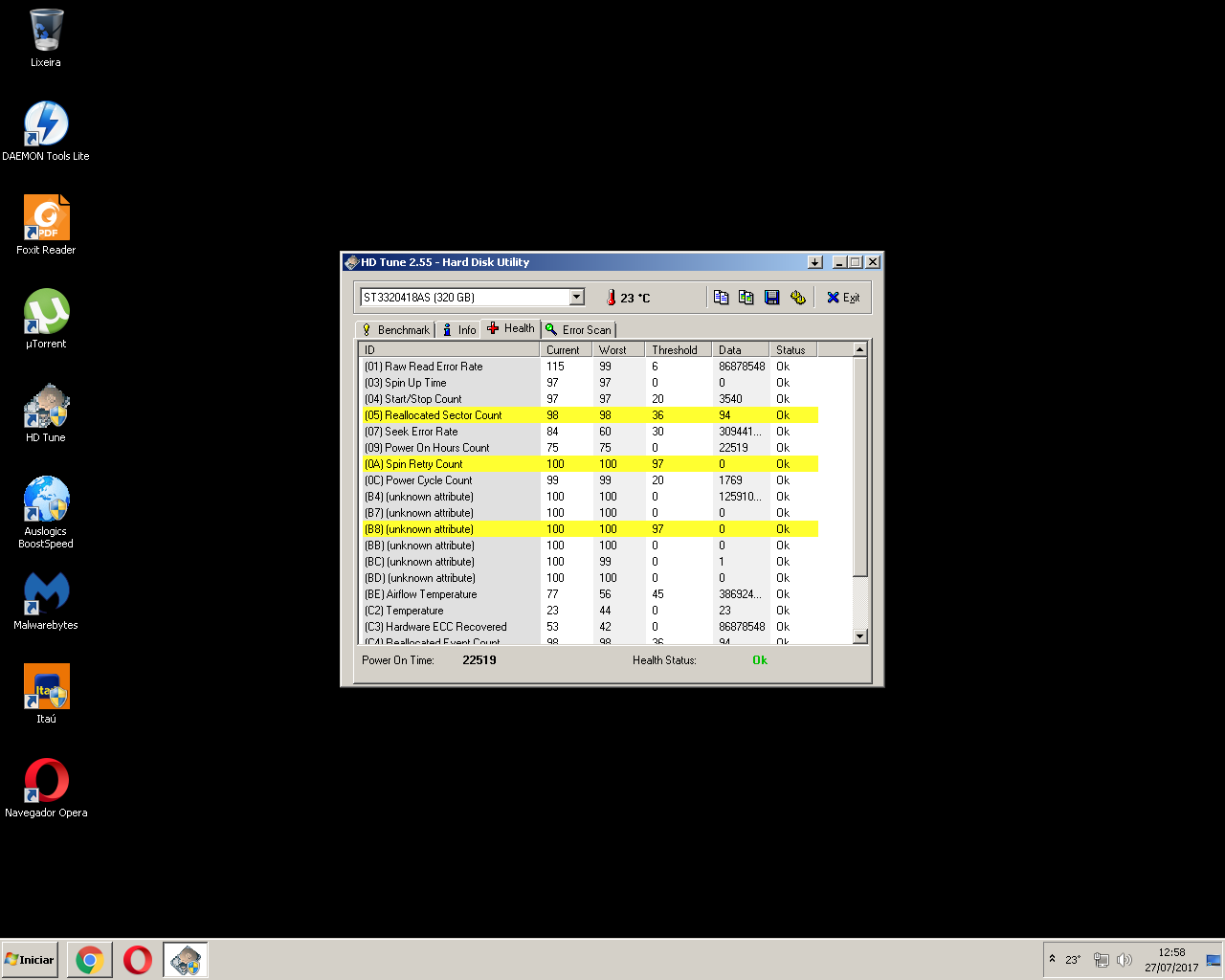
Task: Click the HD Tune title bar app icon
Action: pyautogui.click(x=351, y=262)
